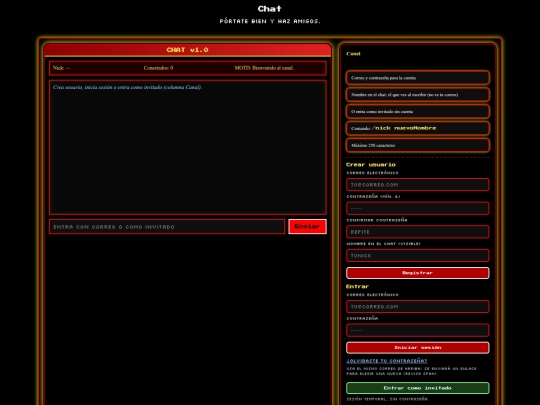Click the Entrar como invitado button
Image resolution: width=540 pixels, height=405 pixels.
pos(417,388)
